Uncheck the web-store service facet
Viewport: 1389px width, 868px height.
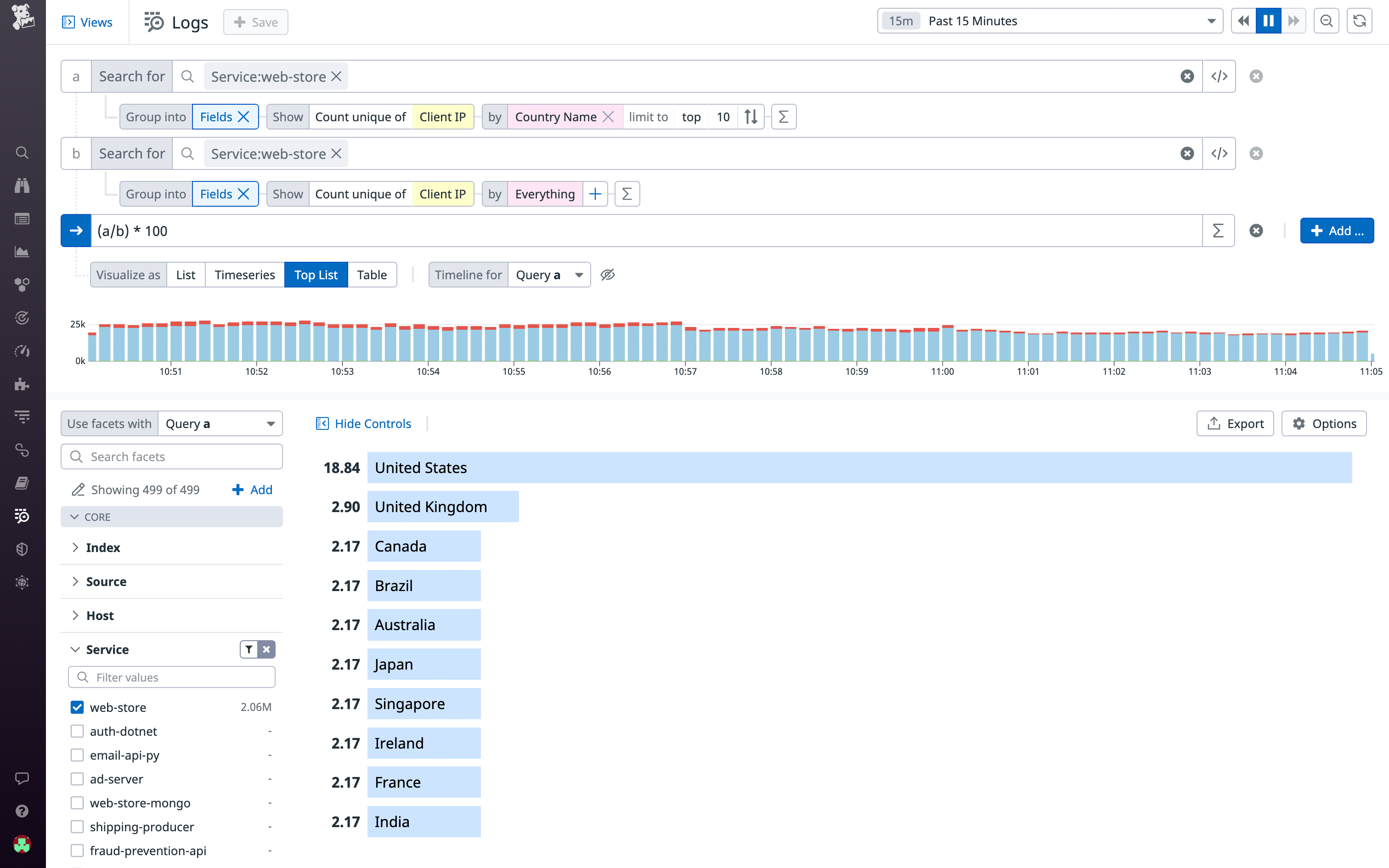tap(77, 707)
